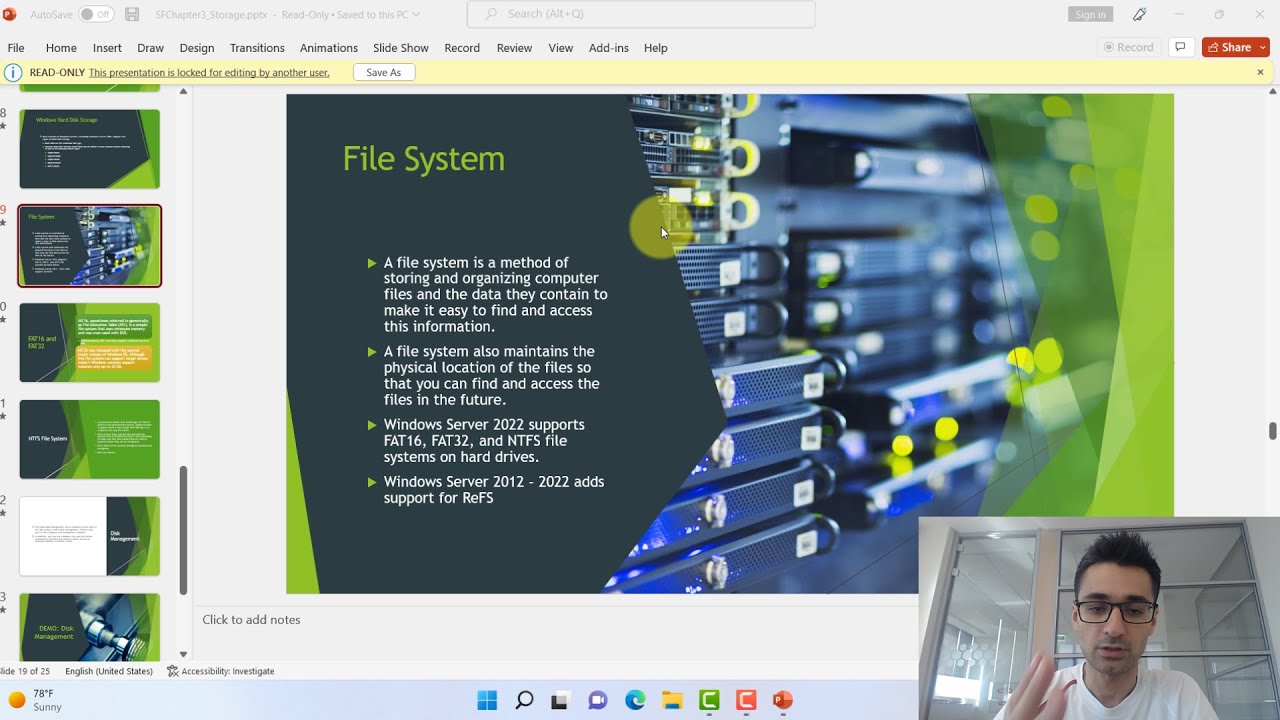Select the FAT16 and FAT32 slide thumbnail
The image size is (1280, 720).
tap(89, 343)
